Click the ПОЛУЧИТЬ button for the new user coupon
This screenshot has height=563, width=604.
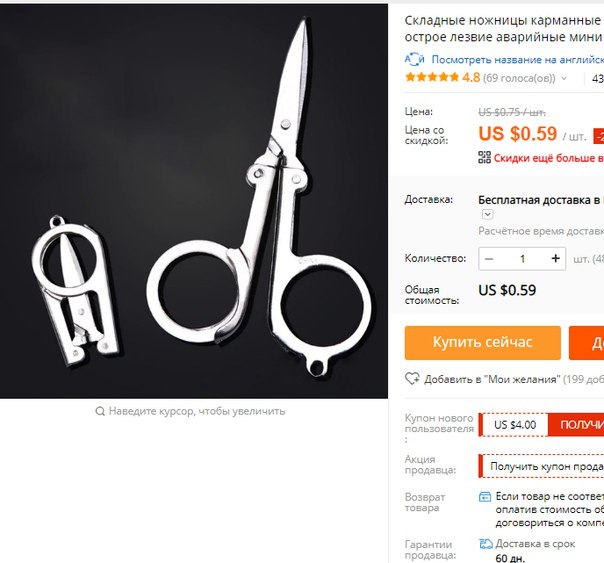click(x=575, y=425)
